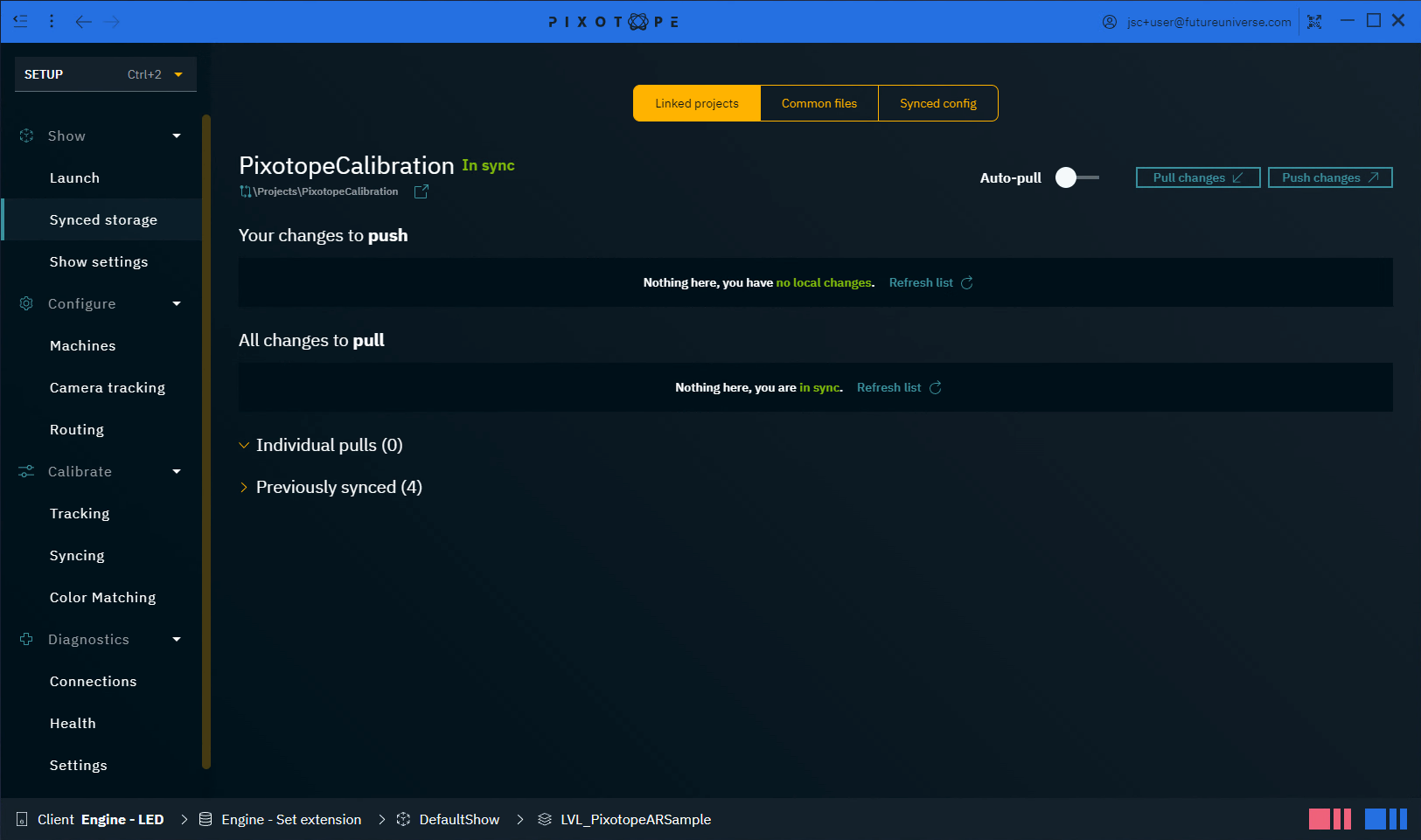Click the user email jsc+user@futureuniverse.com
Viewport: 1421px width, 840px height.
[1209, 22]
